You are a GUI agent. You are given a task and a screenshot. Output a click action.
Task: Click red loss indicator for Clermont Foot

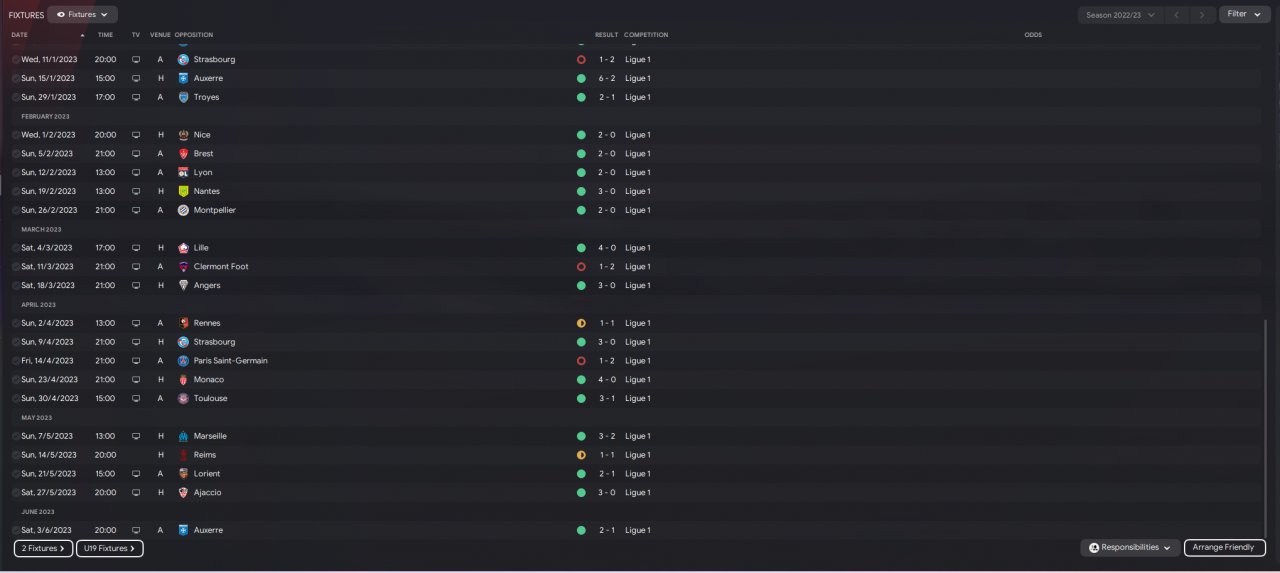(581, 267)
